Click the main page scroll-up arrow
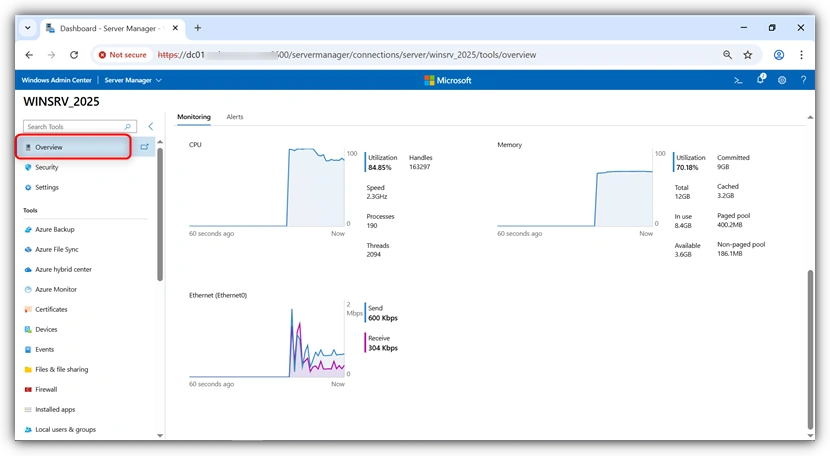Viewport: 830px width, 456px height. (810, 118)
